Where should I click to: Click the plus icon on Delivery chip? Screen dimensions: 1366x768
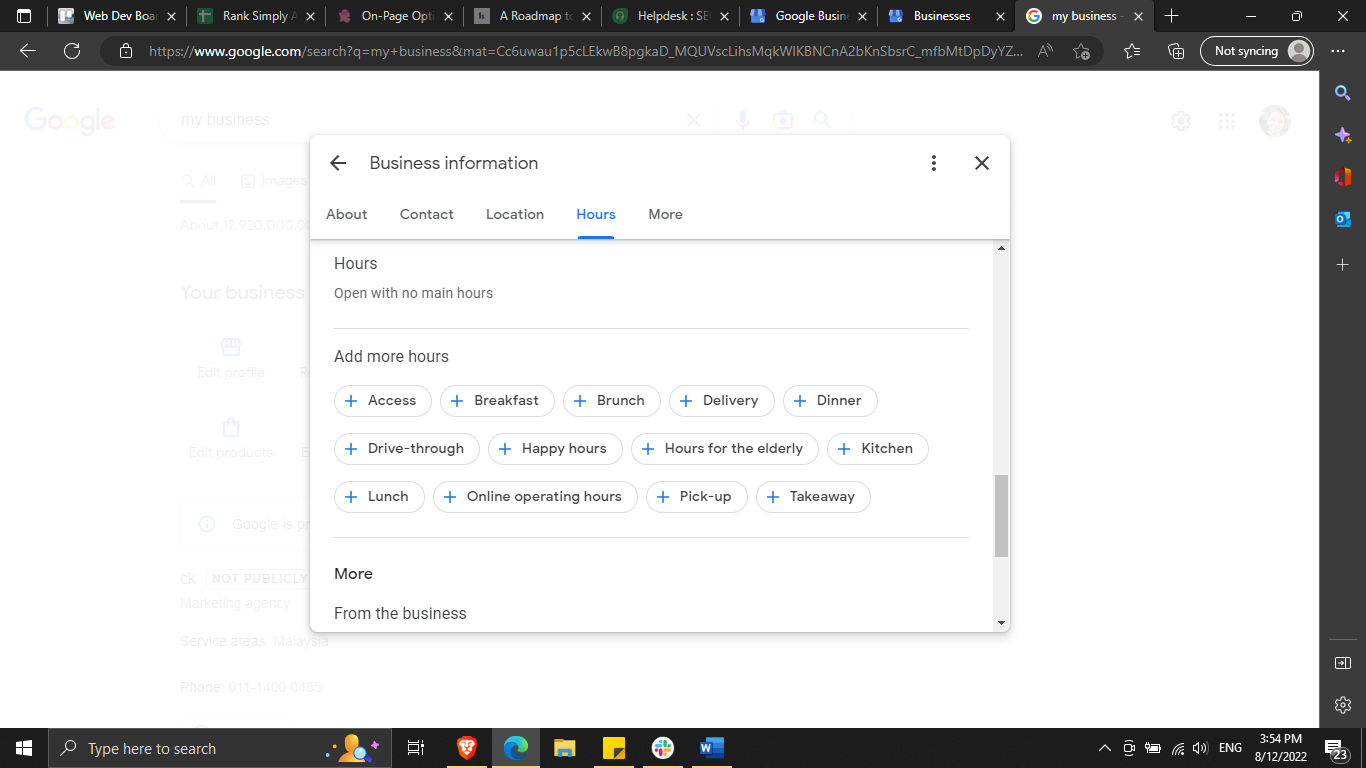[686, 401]
